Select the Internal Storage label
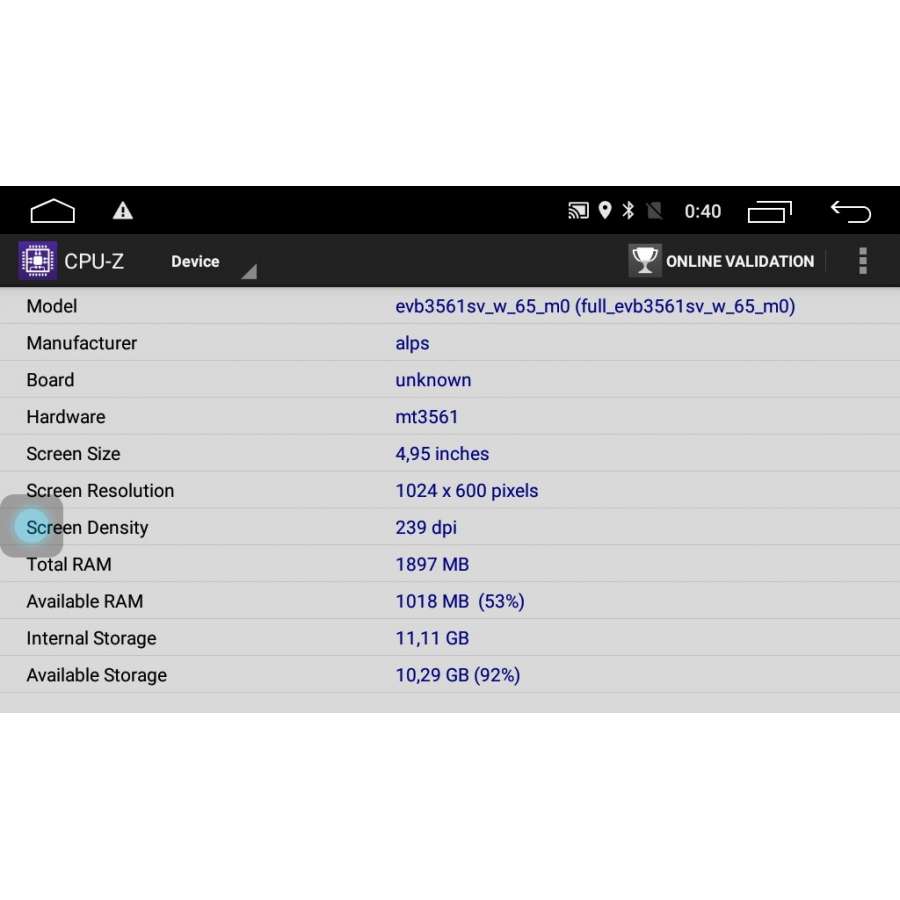 pos(91,638)
